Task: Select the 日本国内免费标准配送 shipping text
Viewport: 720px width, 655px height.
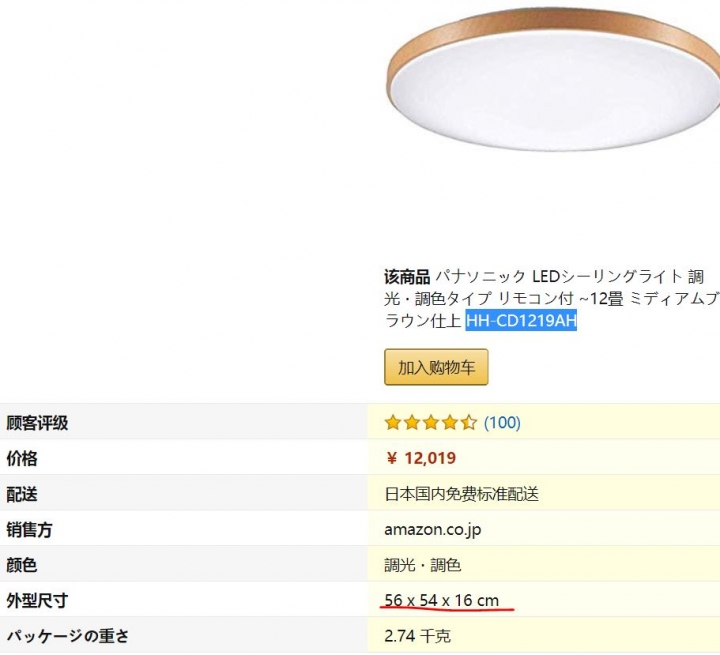Action: tap(461, 495)
